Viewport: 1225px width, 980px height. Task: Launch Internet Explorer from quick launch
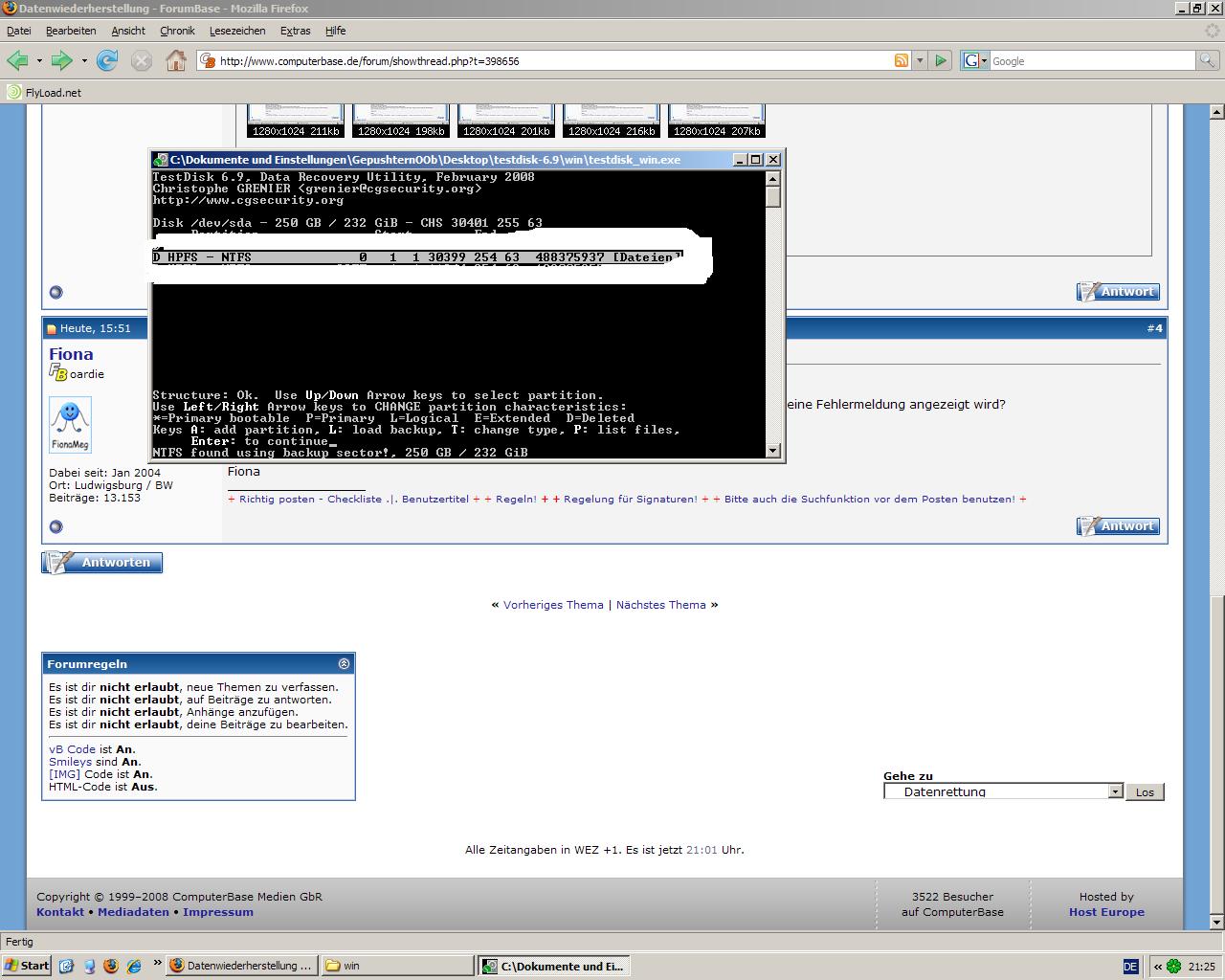pyautogui.click(x=134, y=966)
